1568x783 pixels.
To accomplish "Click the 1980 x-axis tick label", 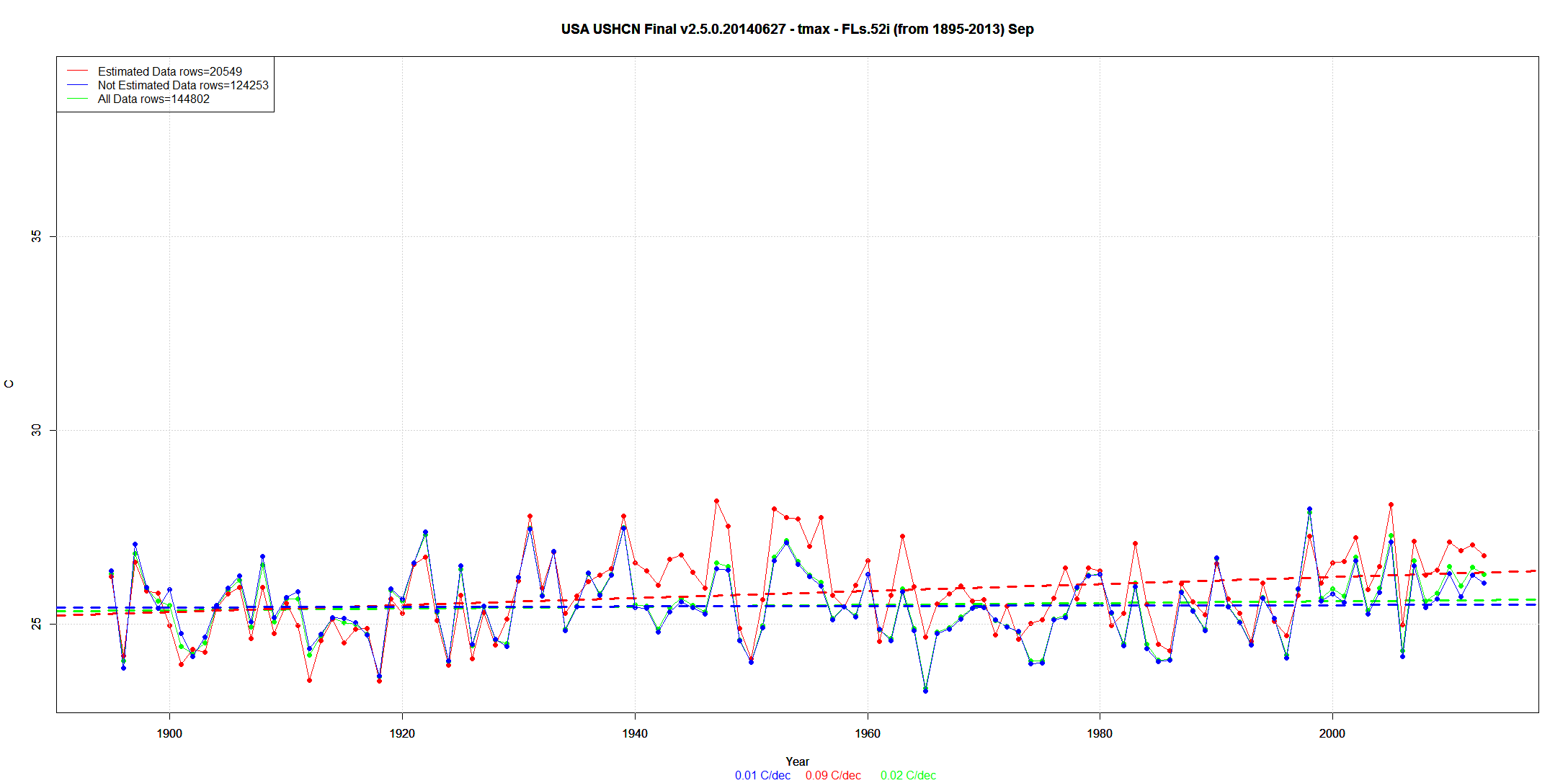I will [1100, 733].
